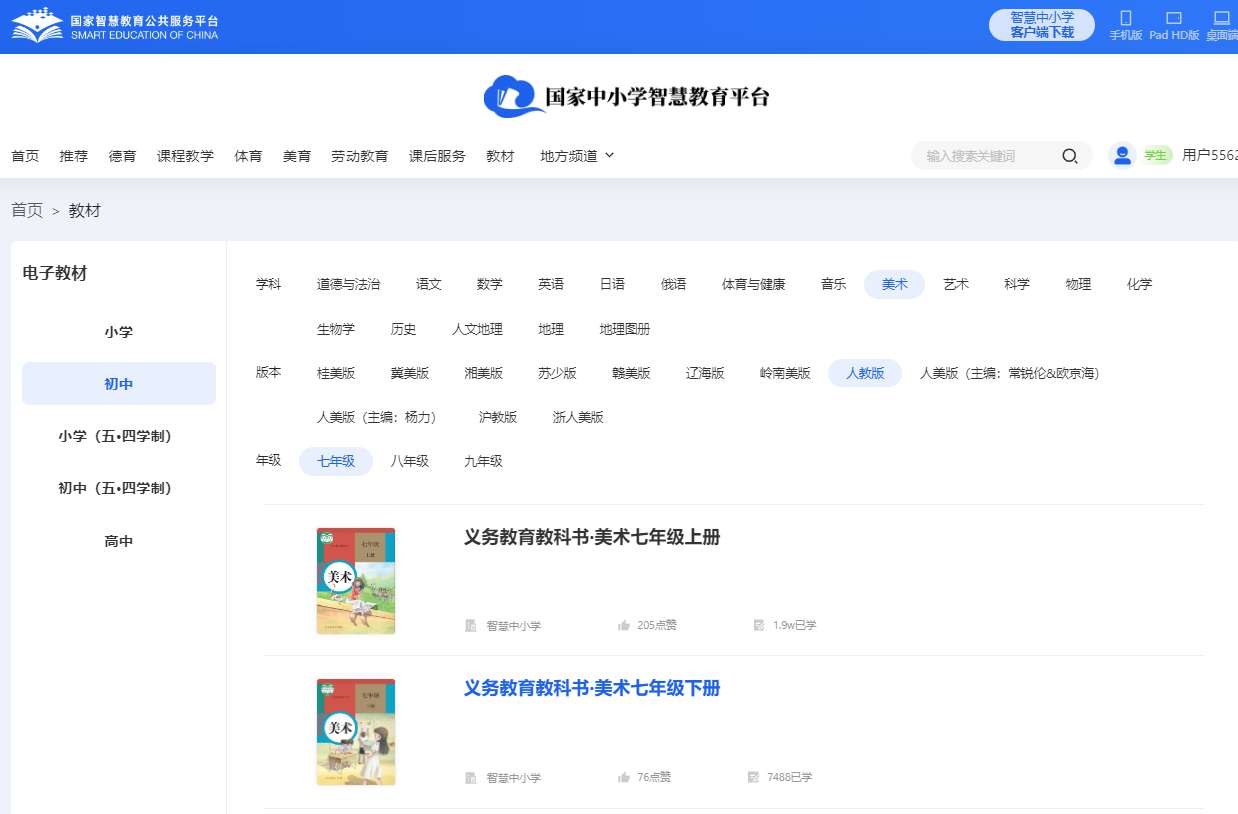The image size is (1238, 814).
Task: Open the 美术七年级上册 book cover
Action: click(x=356, y=581)
